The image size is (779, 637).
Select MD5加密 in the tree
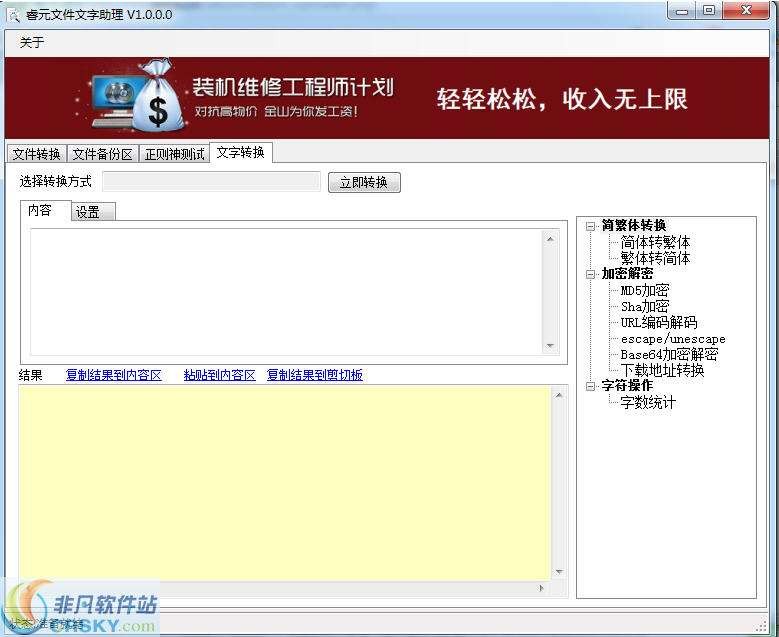[645, 290]
